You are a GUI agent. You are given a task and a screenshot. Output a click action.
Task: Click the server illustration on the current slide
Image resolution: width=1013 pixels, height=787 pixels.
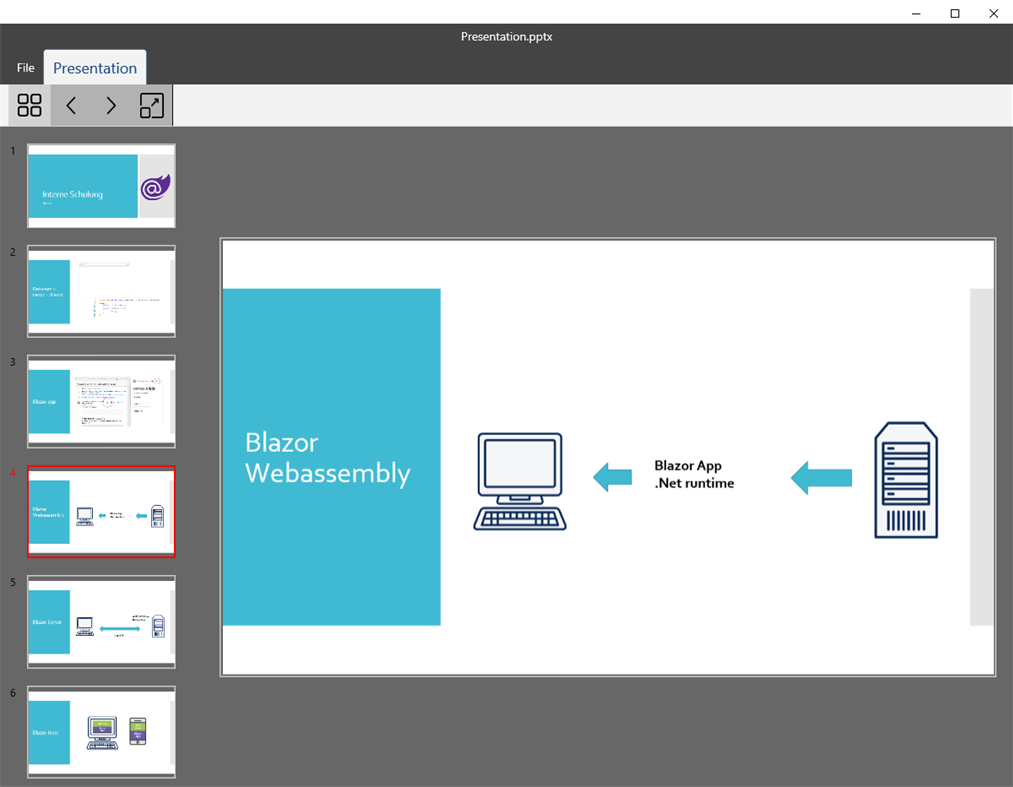[905, 480]
